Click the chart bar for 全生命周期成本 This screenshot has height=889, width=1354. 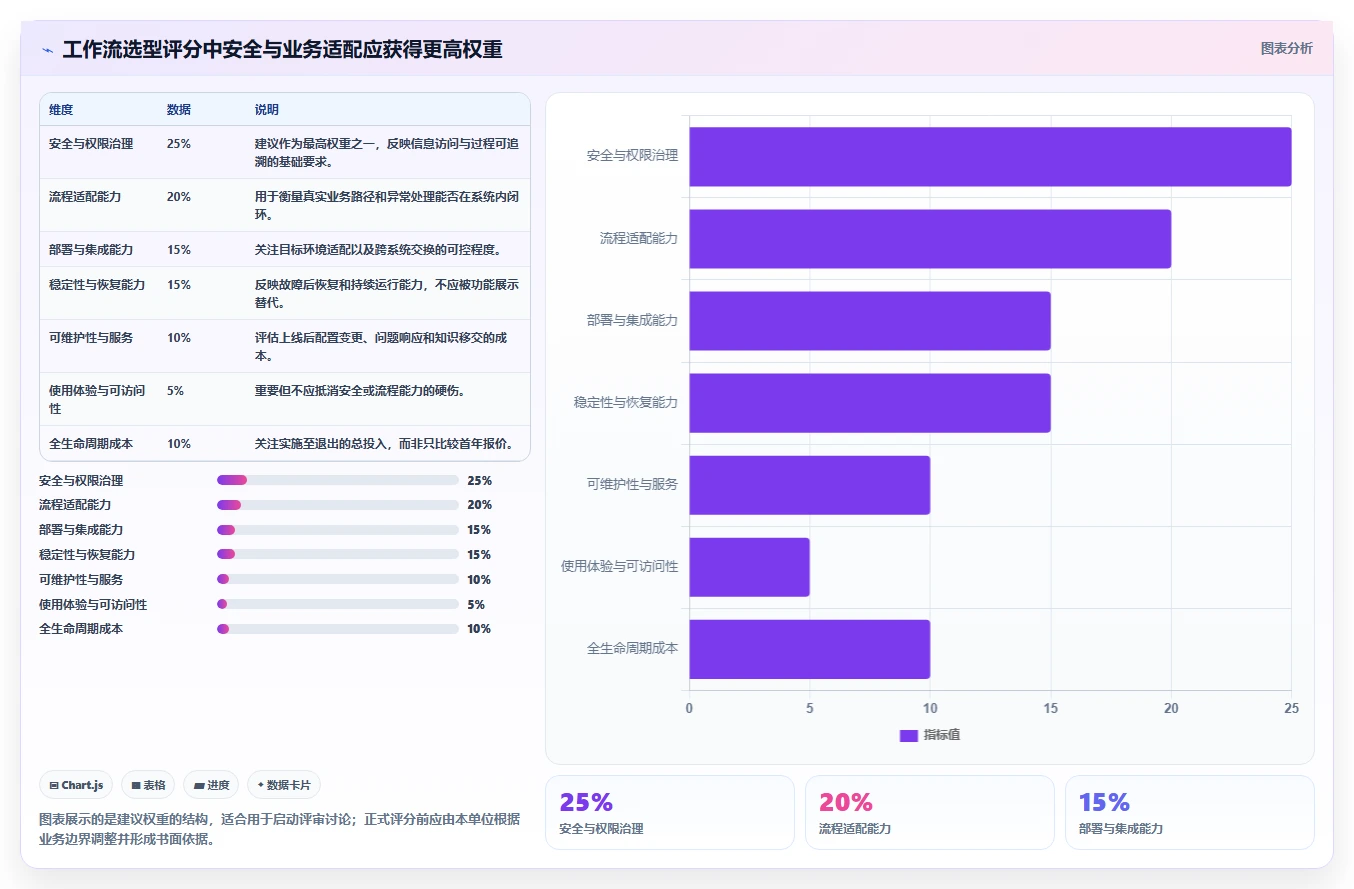click(810, 649)
